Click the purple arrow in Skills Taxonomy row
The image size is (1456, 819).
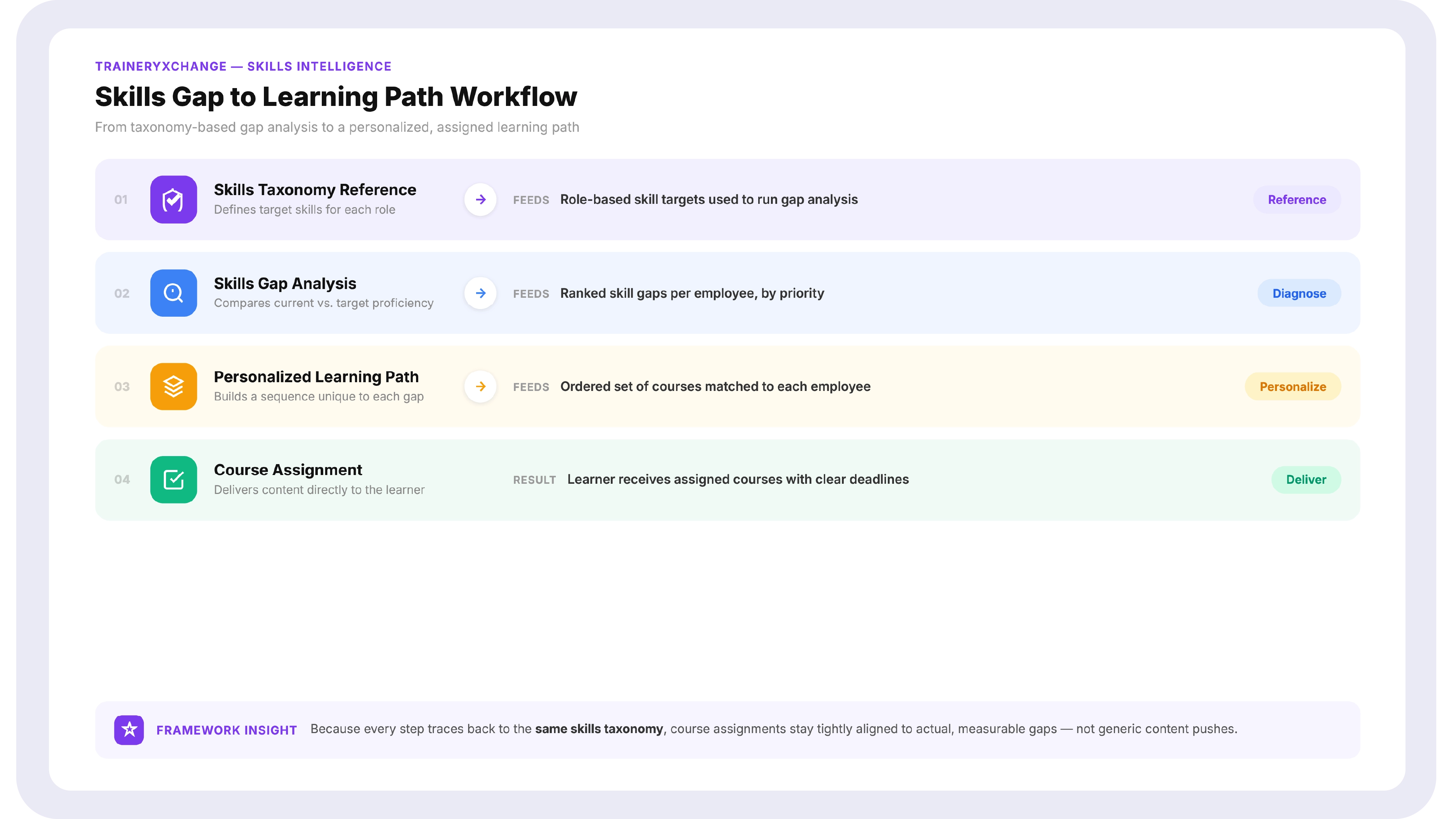480,199
